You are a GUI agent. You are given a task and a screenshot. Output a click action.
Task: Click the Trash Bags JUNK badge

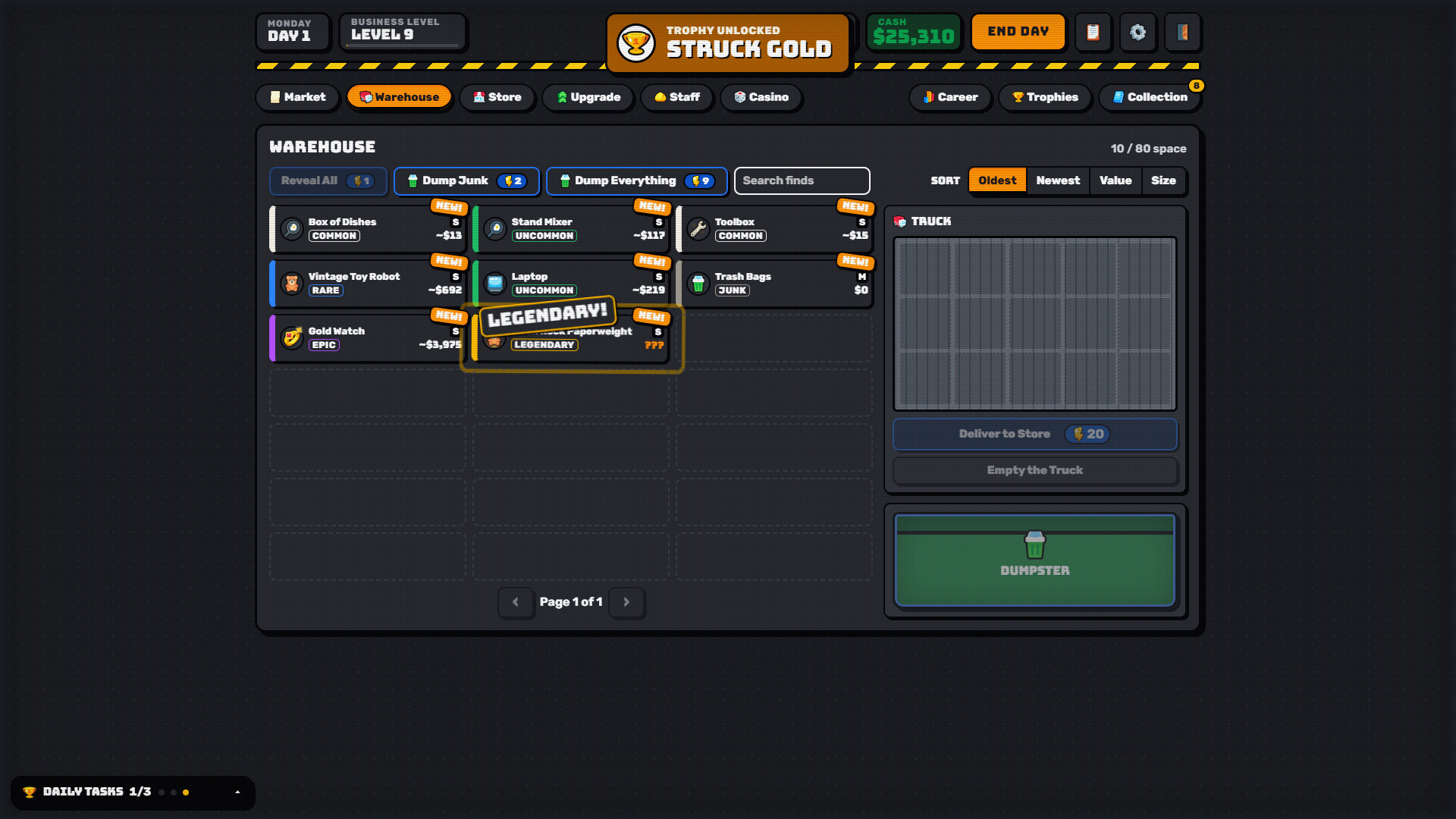coord(732,290)
